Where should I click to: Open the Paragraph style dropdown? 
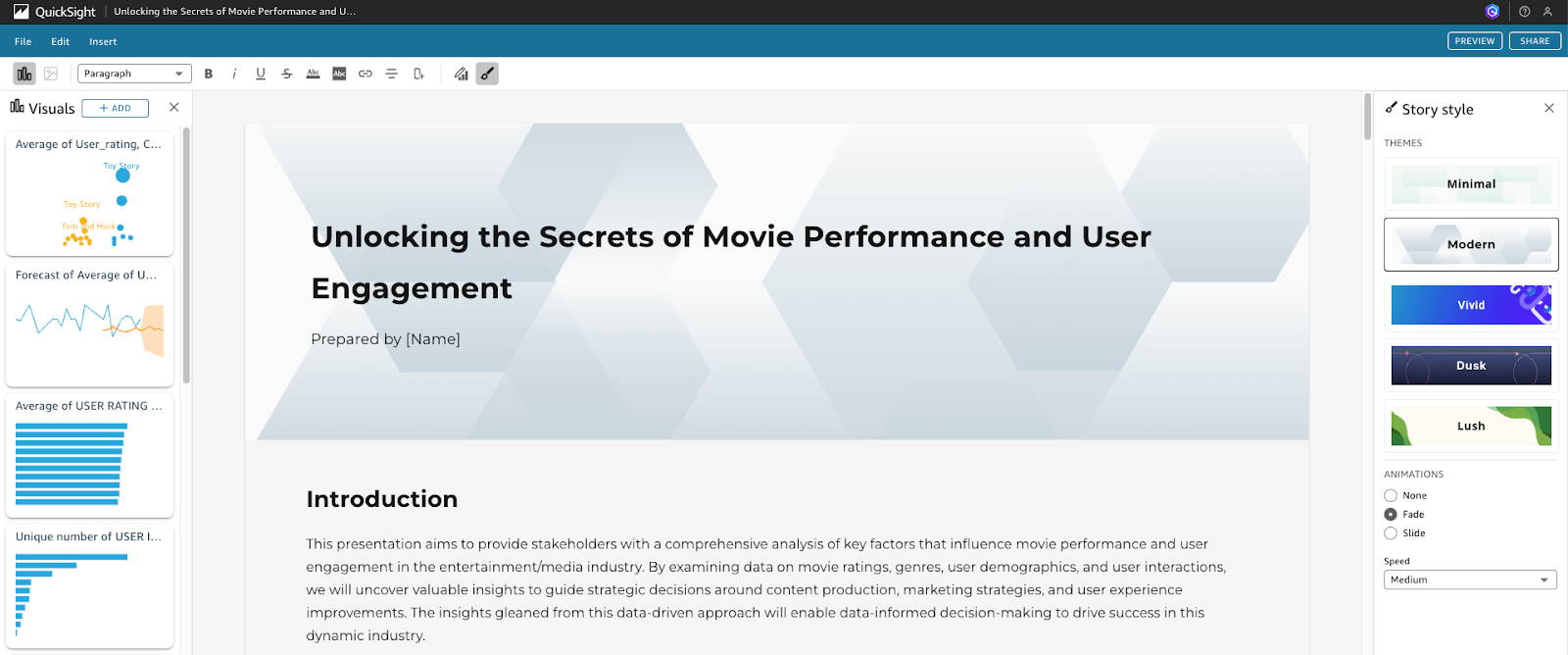(x=134, y=74)
